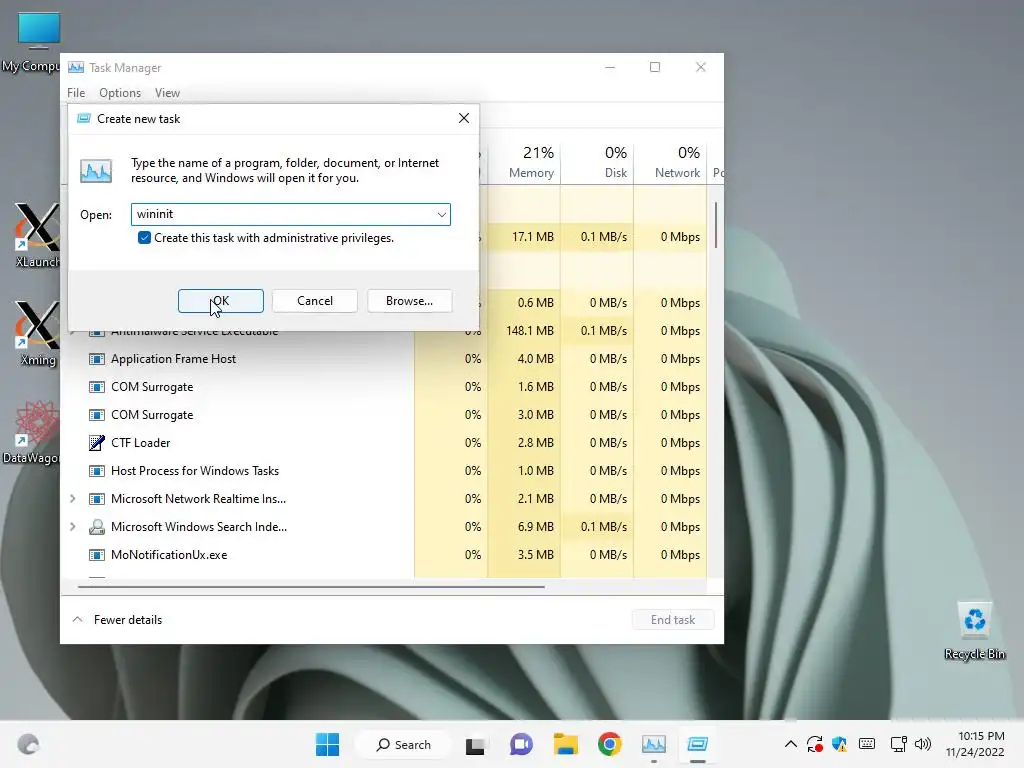1024x768 pixels.
Task: Show hidden system tray icons
Action: 790,744
